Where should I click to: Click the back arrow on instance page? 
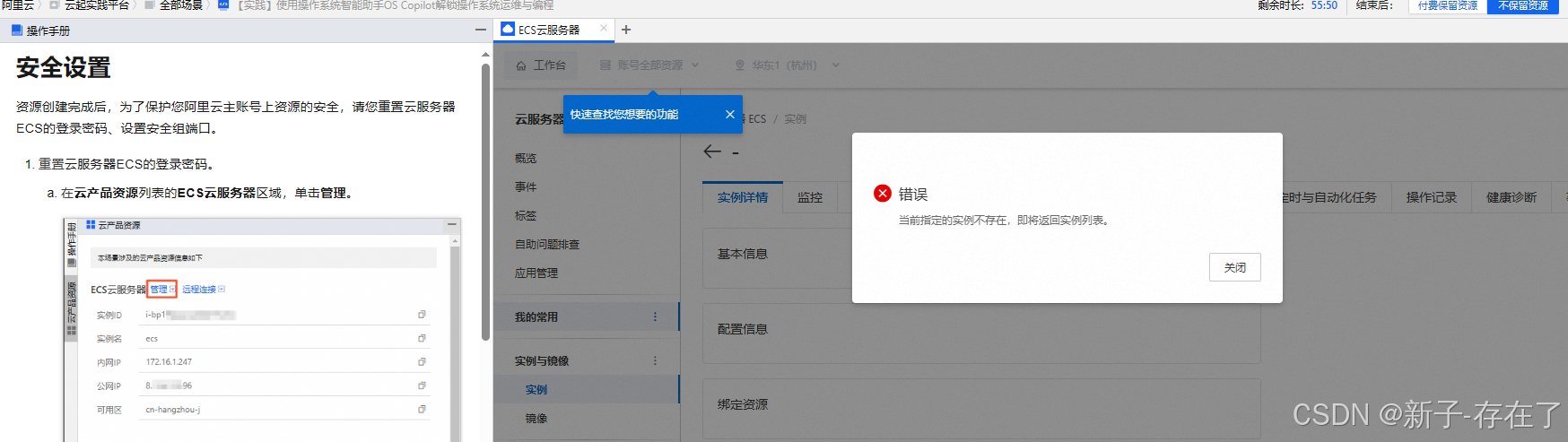[712, 152]
